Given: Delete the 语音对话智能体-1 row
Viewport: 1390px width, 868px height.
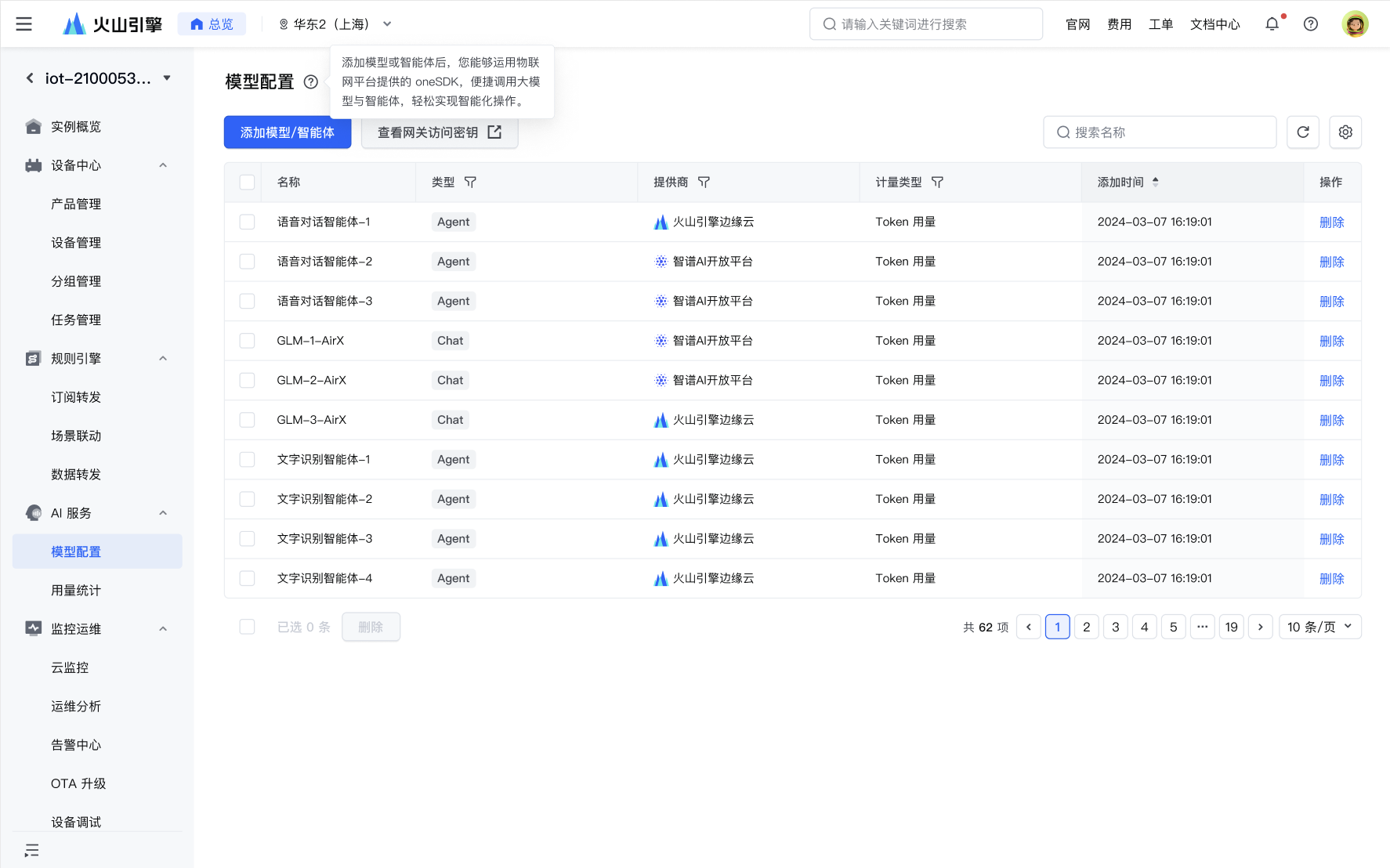Looking at the screenshot, I should tap(1331, 222).
